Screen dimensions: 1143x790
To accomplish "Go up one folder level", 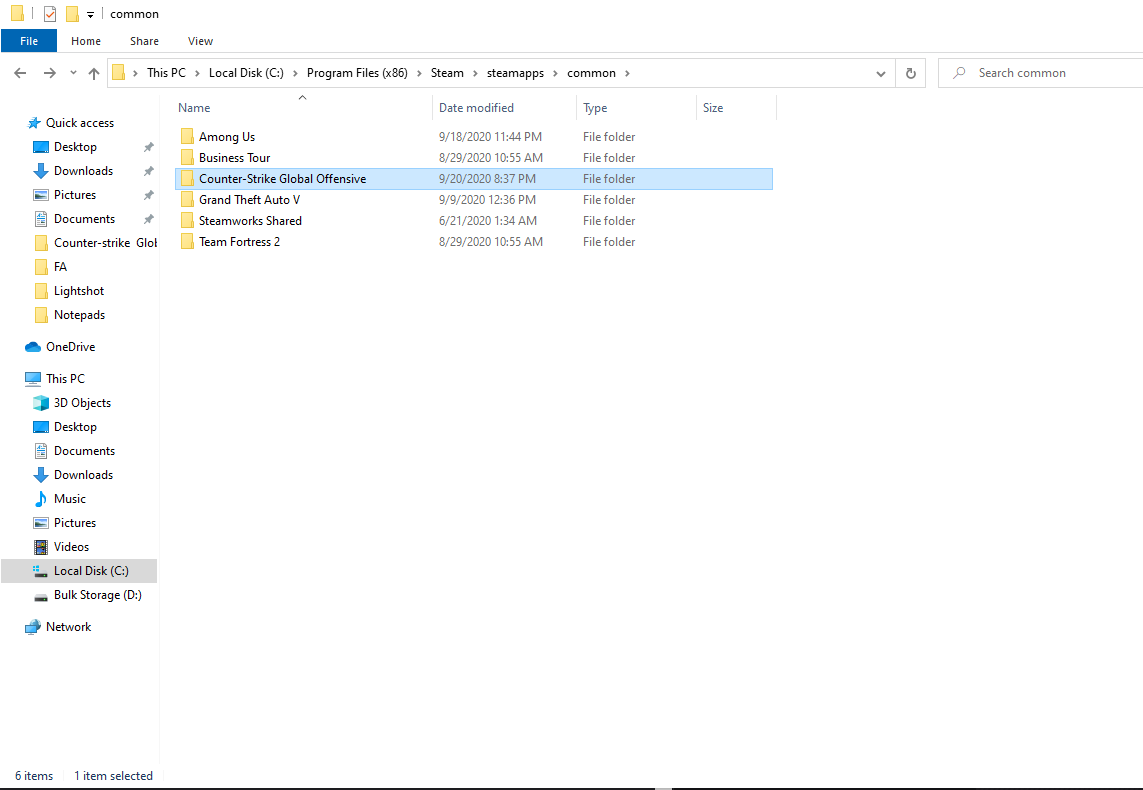I will tap(93, 73).
